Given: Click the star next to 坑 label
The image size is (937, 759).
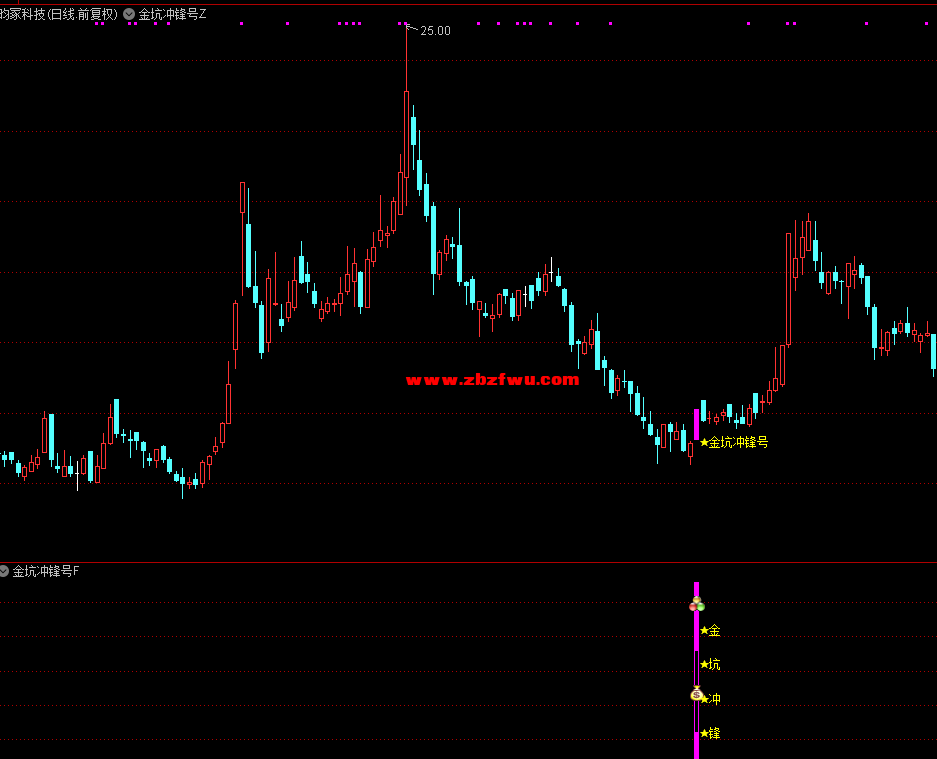Looking at the screenshot, I should click(x=704, y=665).
